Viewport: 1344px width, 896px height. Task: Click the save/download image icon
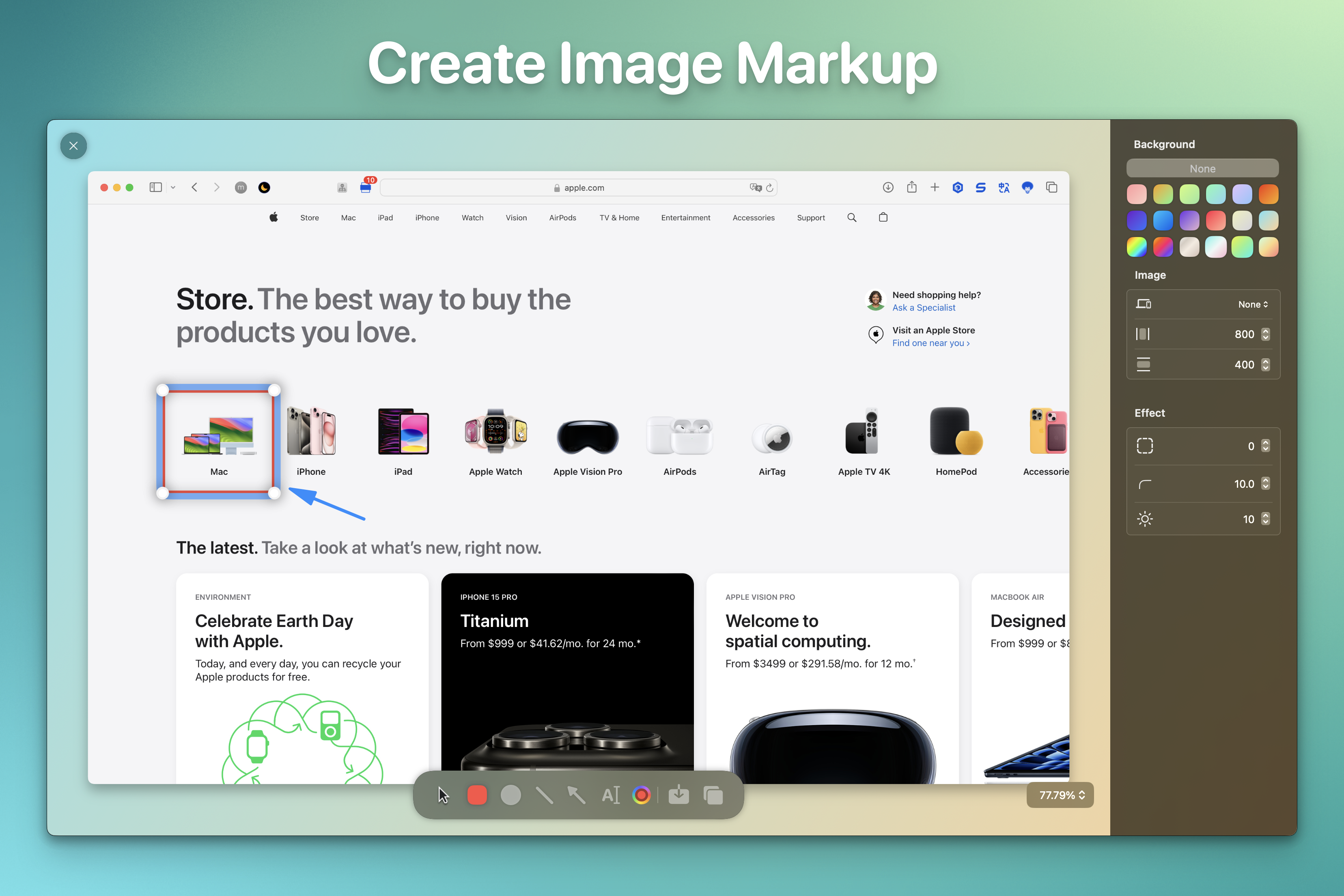(679, 795)
